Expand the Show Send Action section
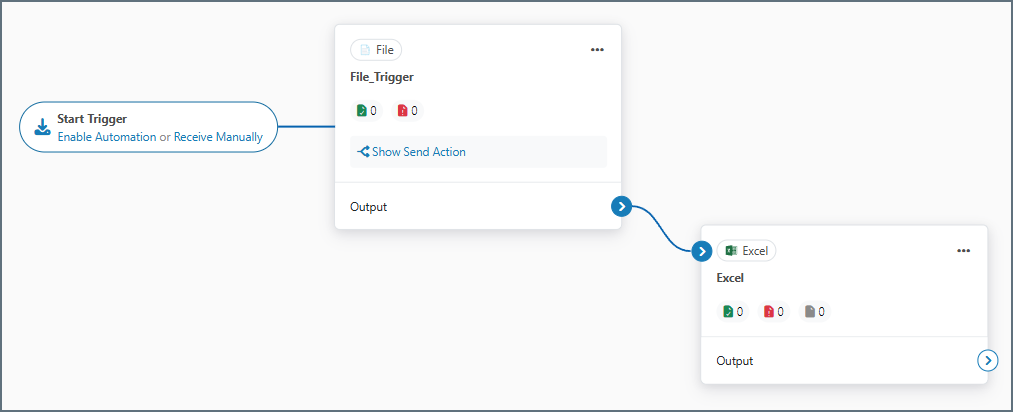 pos(418,152)
